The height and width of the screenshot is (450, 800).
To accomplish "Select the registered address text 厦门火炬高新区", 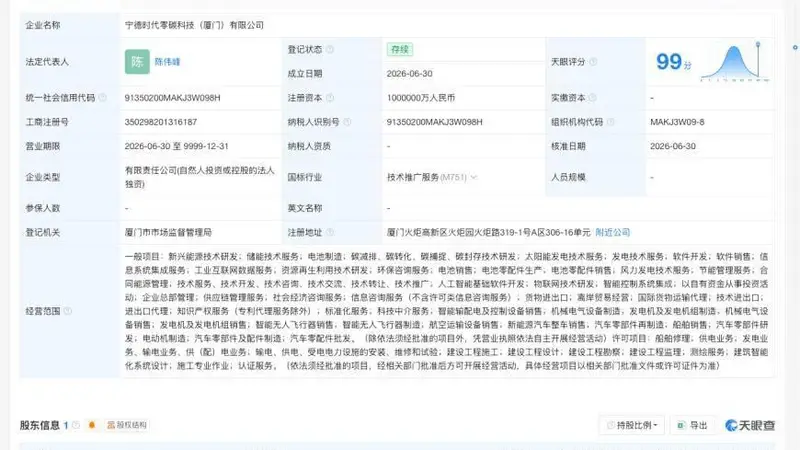I will pyautogui.click(x=488, y=232).
